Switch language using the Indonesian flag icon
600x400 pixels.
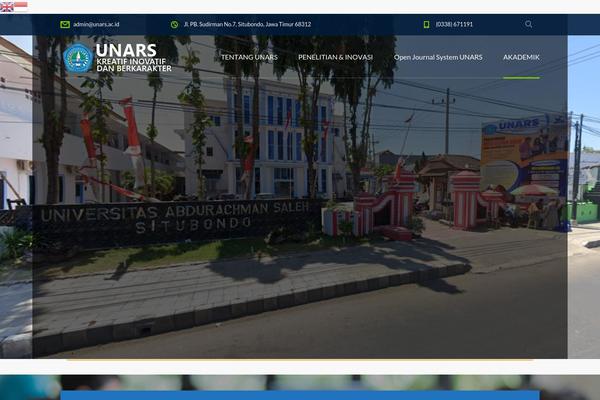[x=21, y=7]
